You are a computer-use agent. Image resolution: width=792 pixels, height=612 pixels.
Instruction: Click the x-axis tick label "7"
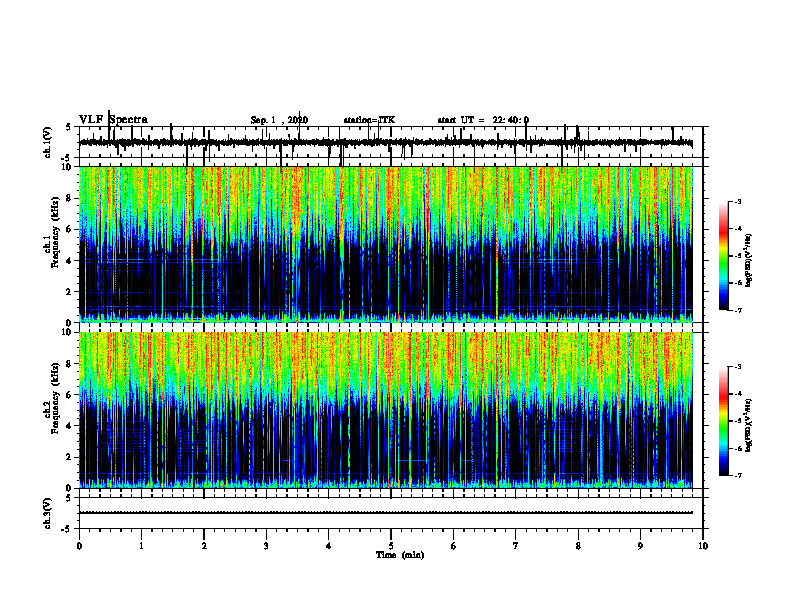516,546
